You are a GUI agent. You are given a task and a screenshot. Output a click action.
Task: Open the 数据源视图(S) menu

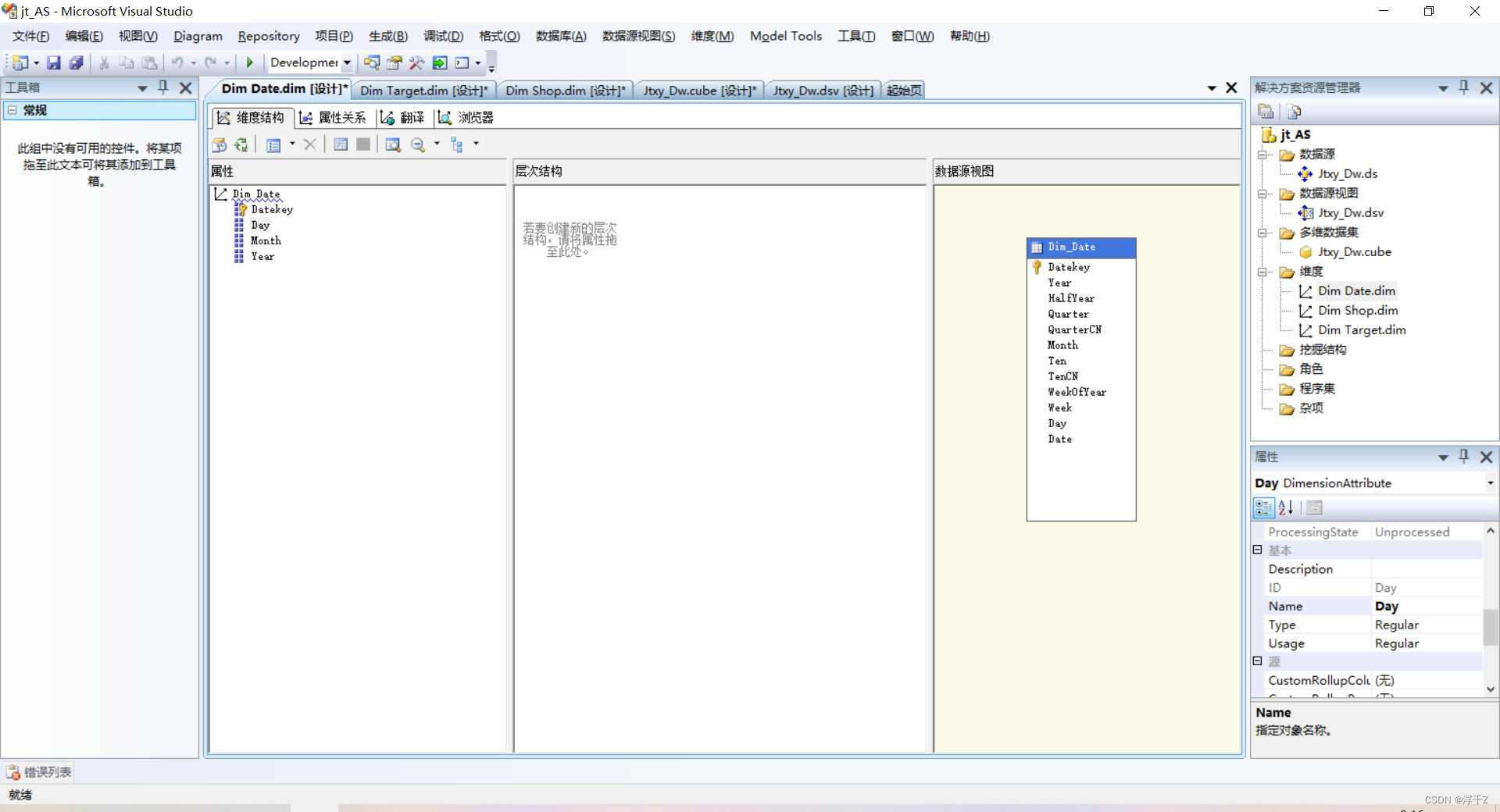tap(638, 36)
